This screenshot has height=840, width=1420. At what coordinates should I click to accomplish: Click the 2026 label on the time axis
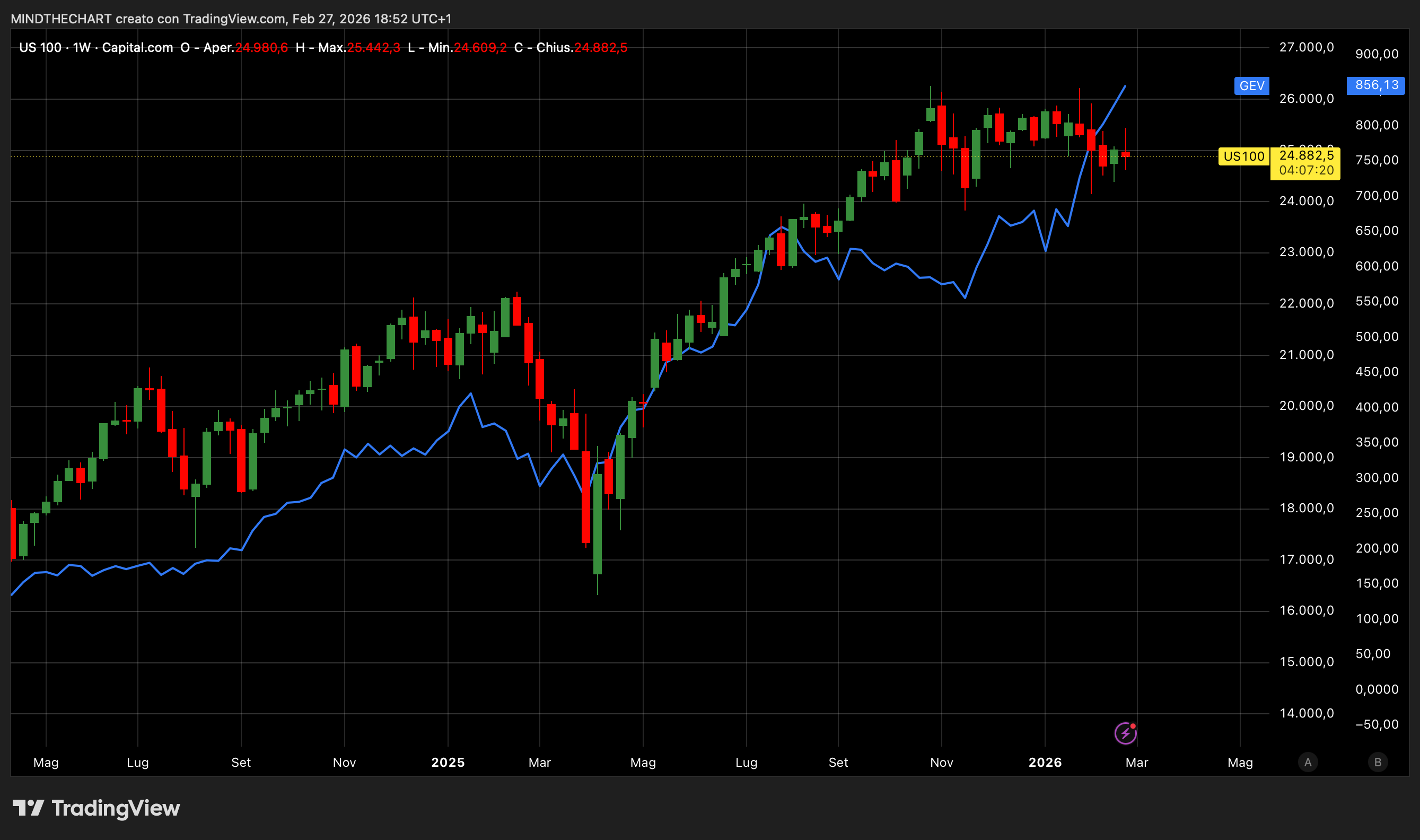[1045, 763]
